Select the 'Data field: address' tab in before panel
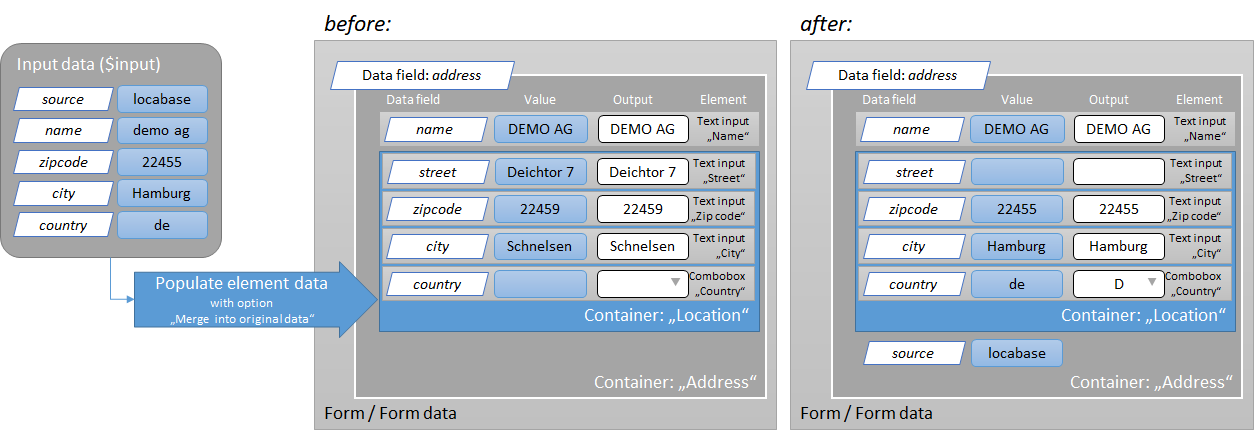1254x436 pixels. [421, 75]
